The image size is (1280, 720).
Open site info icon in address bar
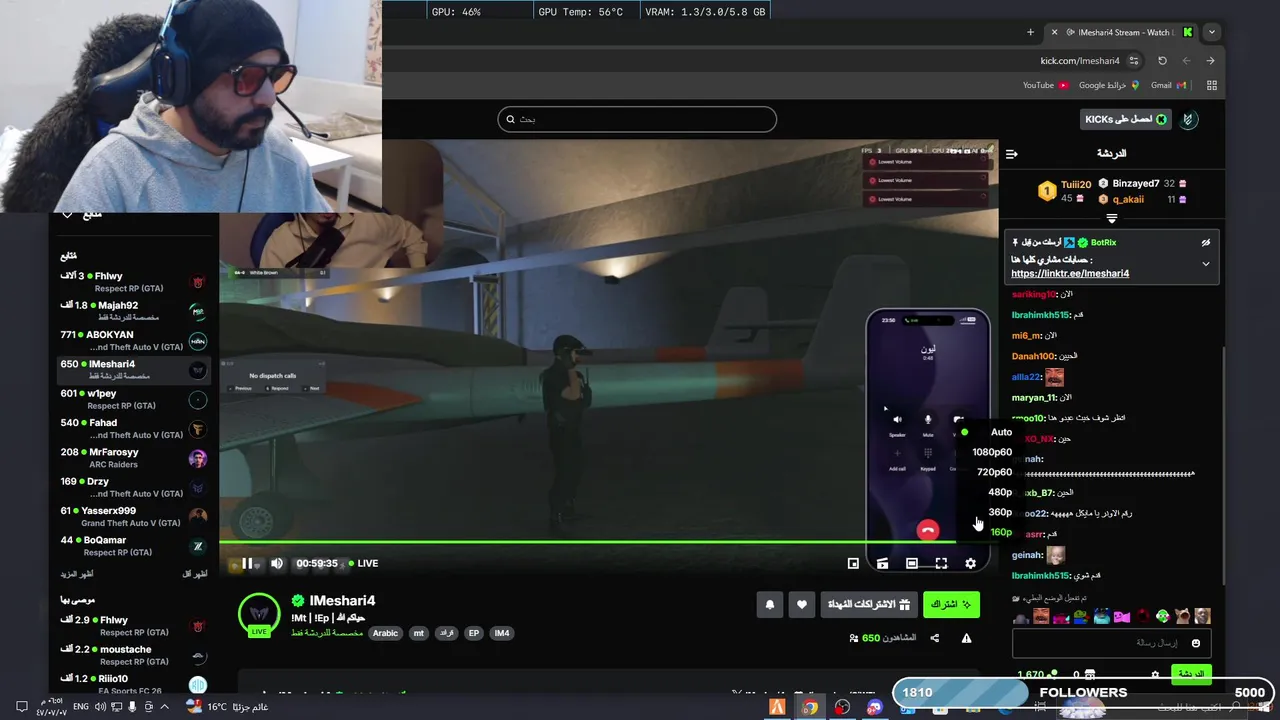pyautogui.click(x=1133, y=61)
